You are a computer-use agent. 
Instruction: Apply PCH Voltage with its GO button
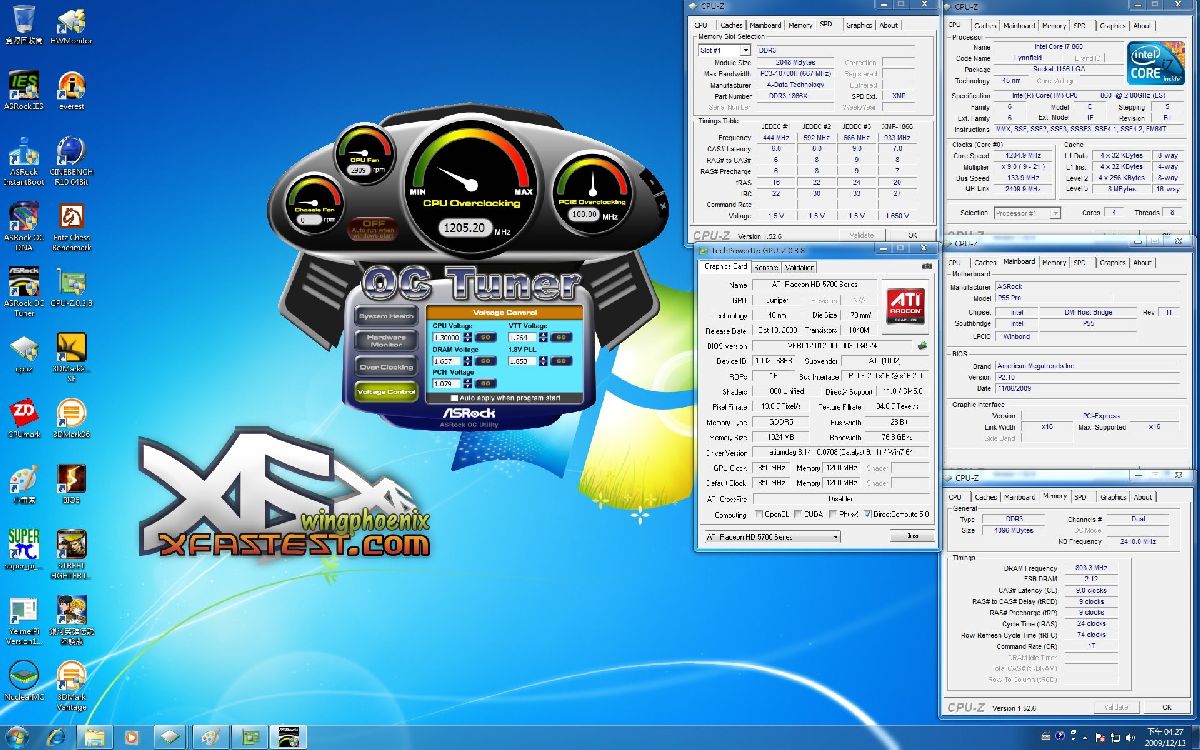[x=487, y=383]
